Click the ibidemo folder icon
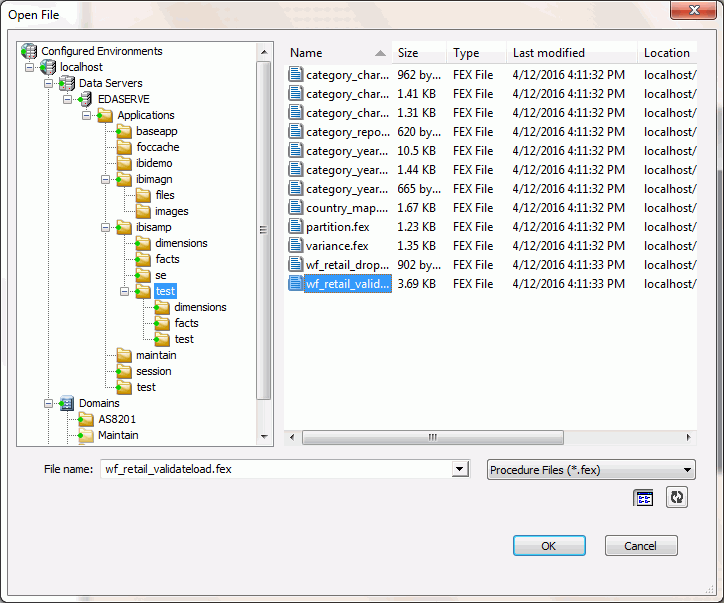724x603 pixels. click(x=124, y=163)
